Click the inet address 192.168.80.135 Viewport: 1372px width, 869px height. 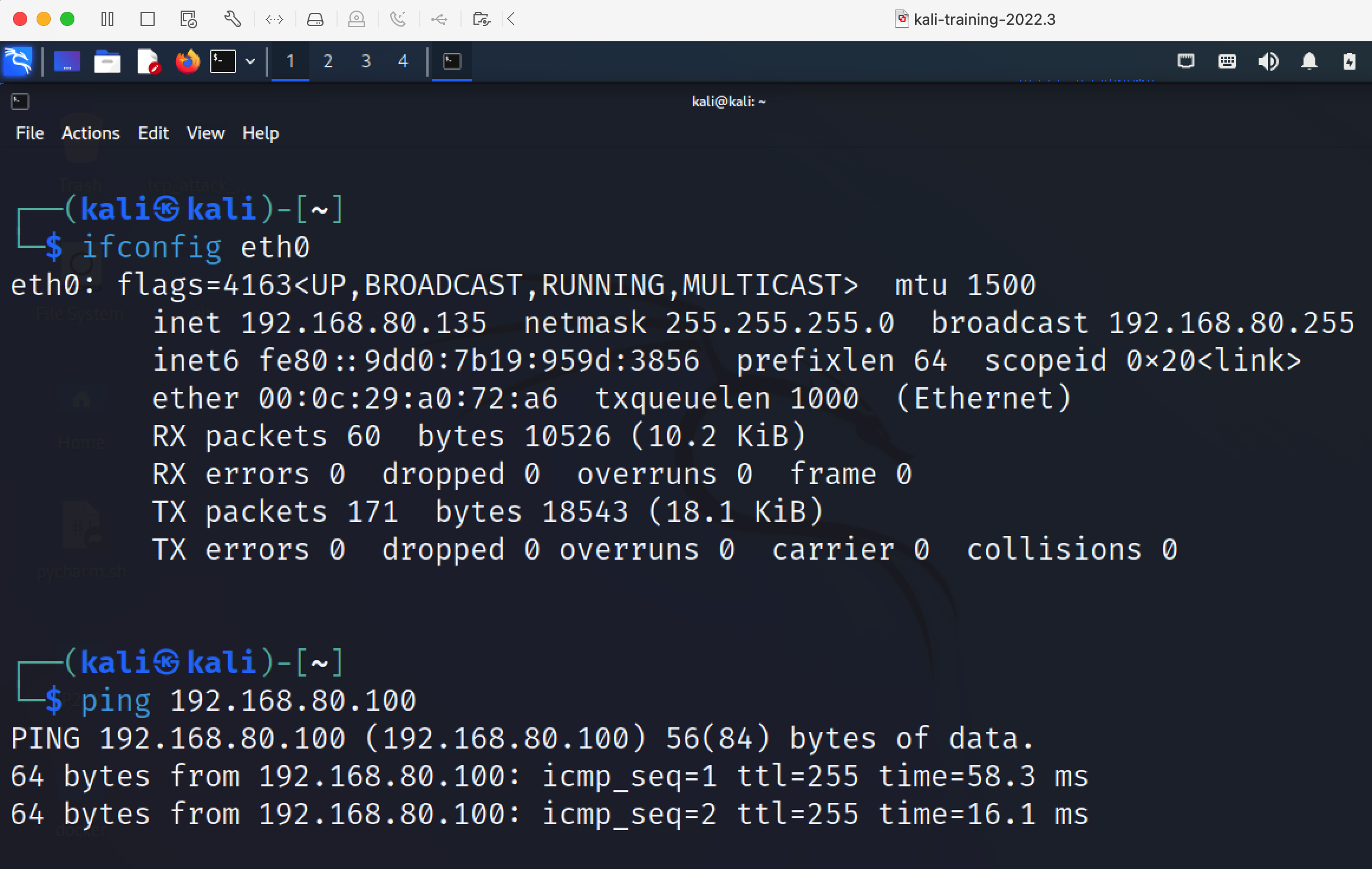coord(364,323)
